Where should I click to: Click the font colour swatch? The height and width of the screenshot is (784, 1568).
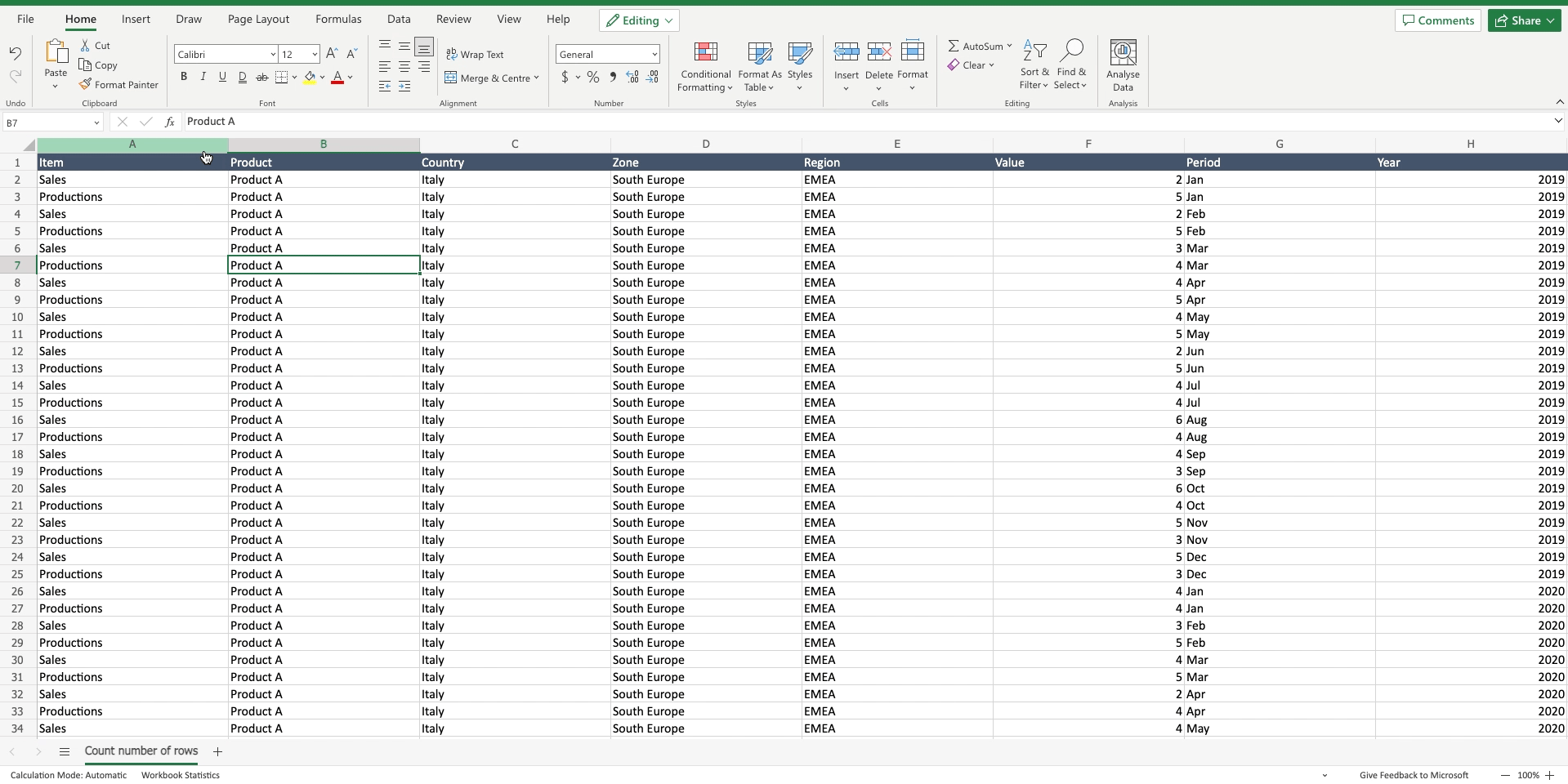pyautogui.click(x=337, y=77)
